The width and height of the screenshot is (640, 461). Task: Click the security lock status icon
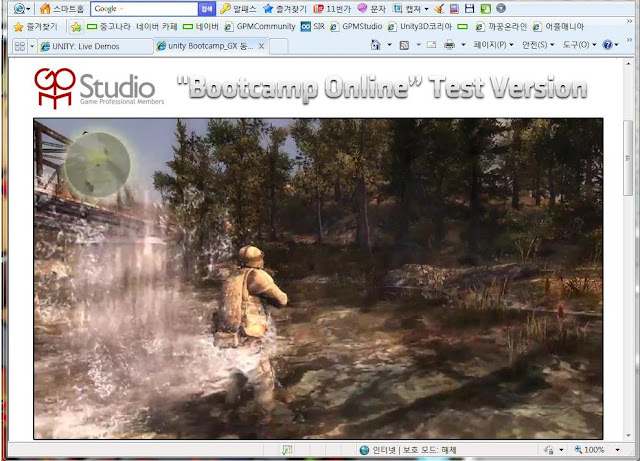[549, 450]
